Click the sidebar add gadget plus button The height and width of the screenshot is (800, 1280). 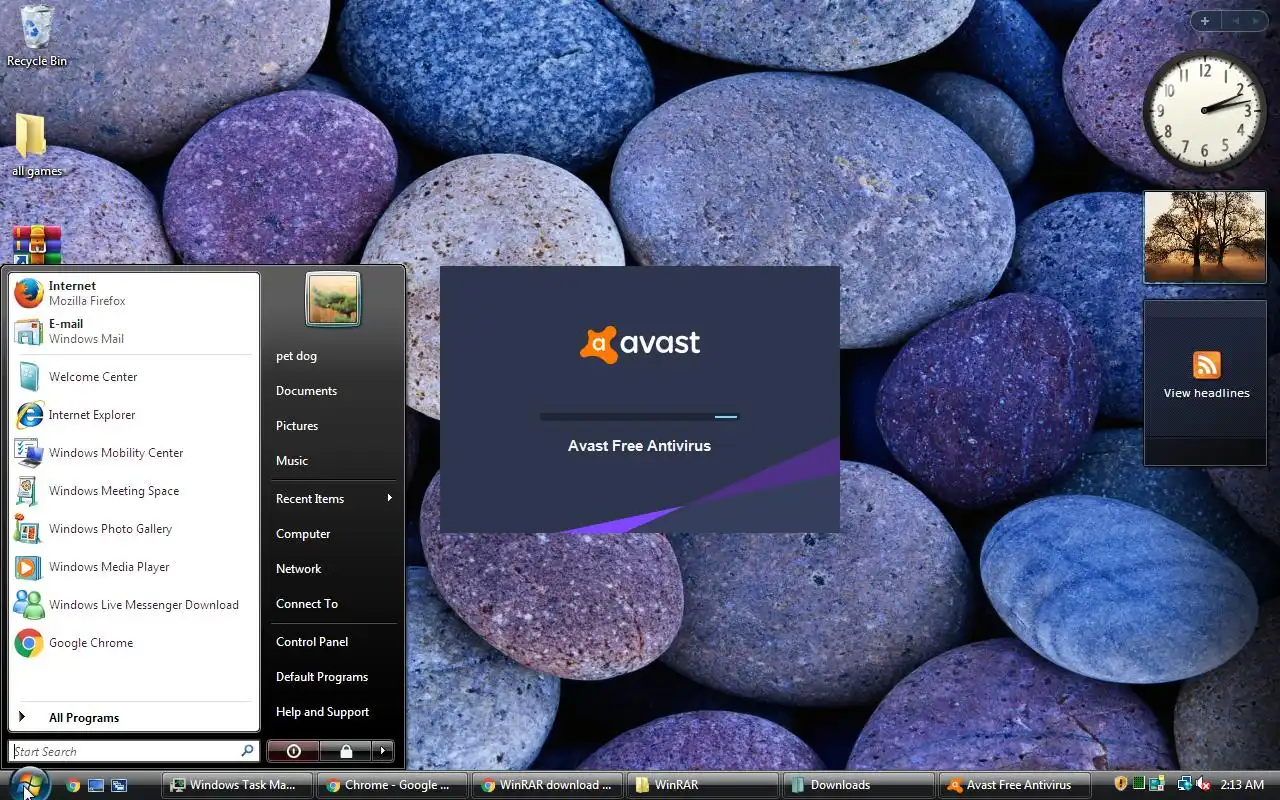coord(1205,21)
